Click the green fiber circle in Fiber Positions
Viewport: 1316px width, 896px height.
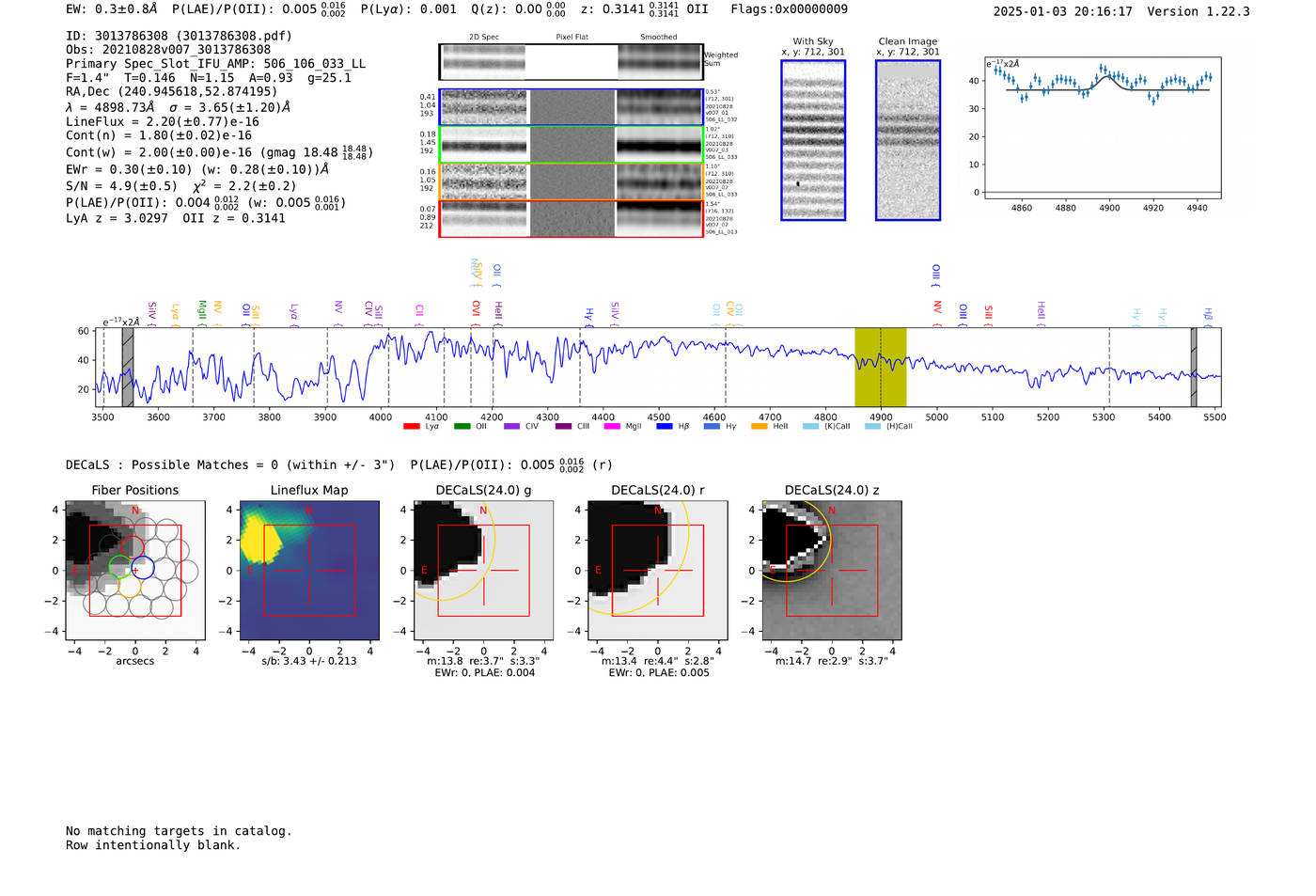pyautogui.click(x=119, y=567)
